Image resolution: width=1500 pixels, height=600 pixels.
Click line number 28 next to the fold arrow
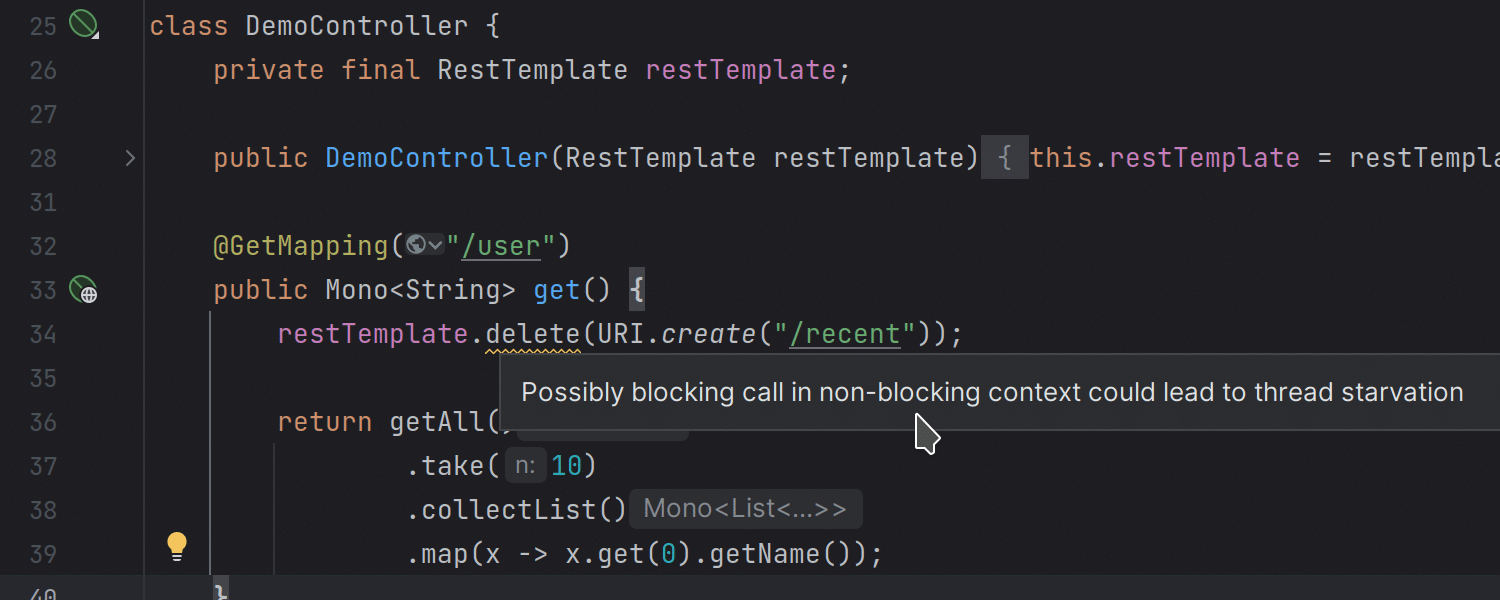coord(43,158)
